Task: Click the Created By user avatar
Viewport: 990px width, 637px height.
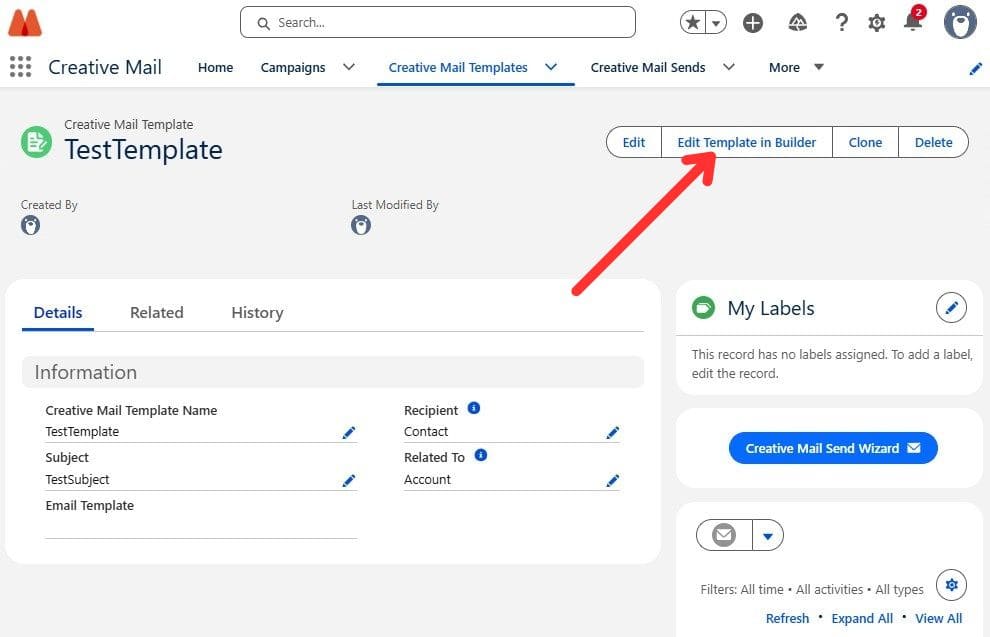Action: tap(30, 225)
